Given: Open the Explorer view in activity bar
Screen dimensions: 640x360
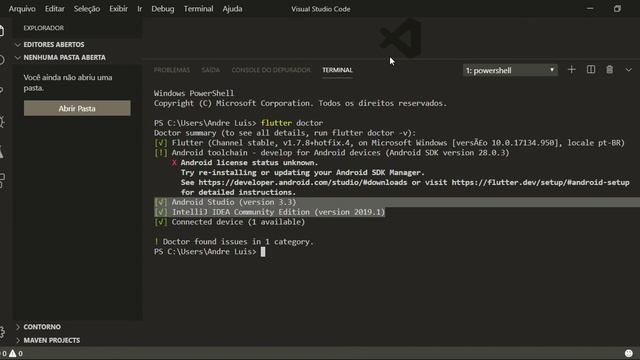Looking at the screenshot, I should (2, 31).
